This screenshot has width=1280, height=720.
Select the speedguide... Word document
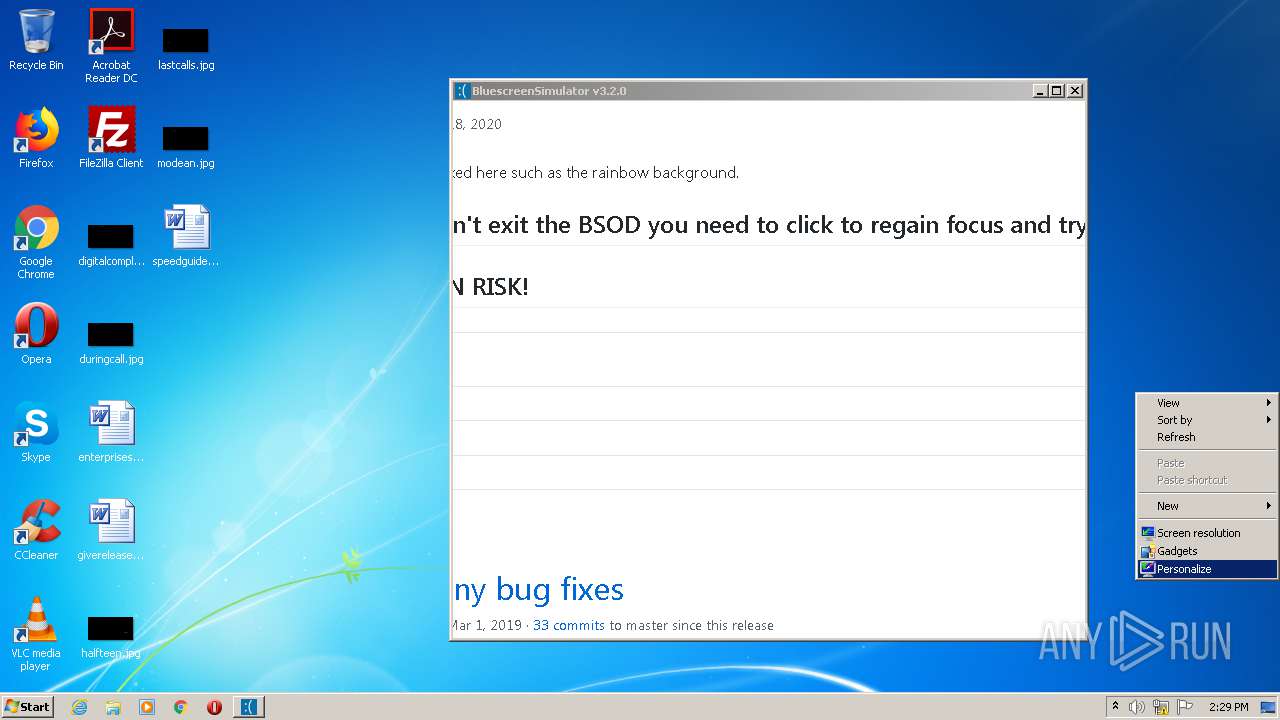(x=186, y=236)
